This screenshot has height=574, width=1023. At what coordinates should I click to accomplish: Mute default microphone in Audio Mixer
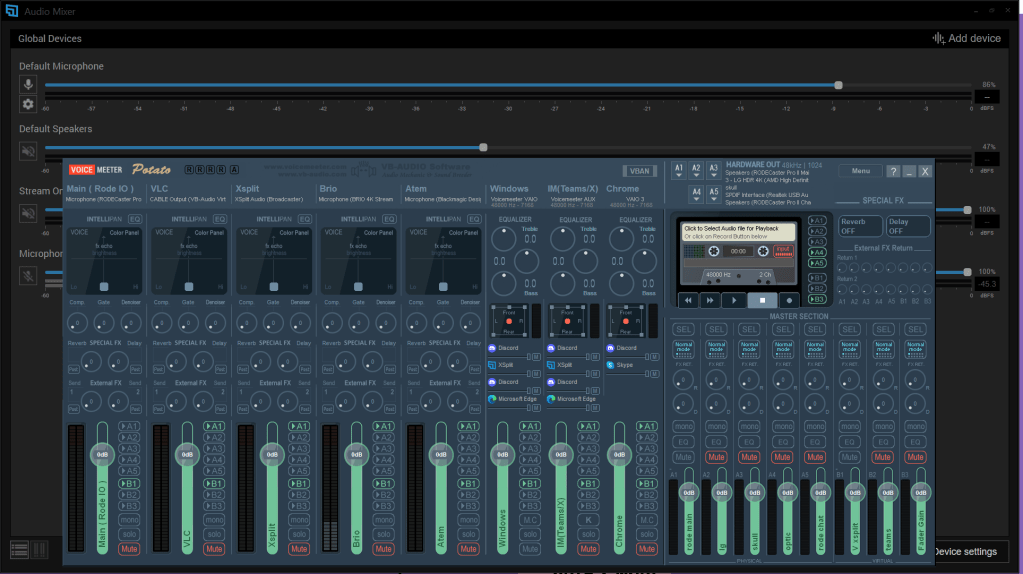(x=28, y=84)
